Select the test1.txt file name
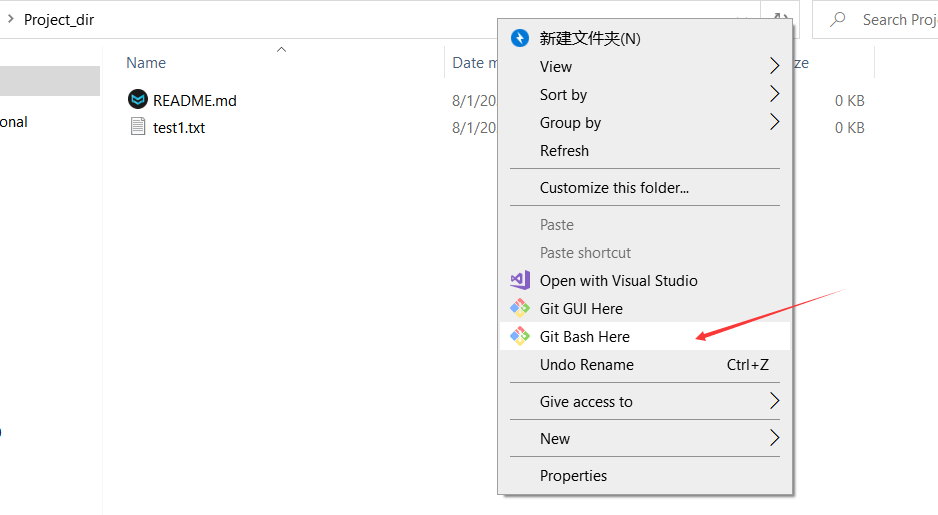Image resolution: width=938 pixels, height=515 pixels. pos(179,127)
